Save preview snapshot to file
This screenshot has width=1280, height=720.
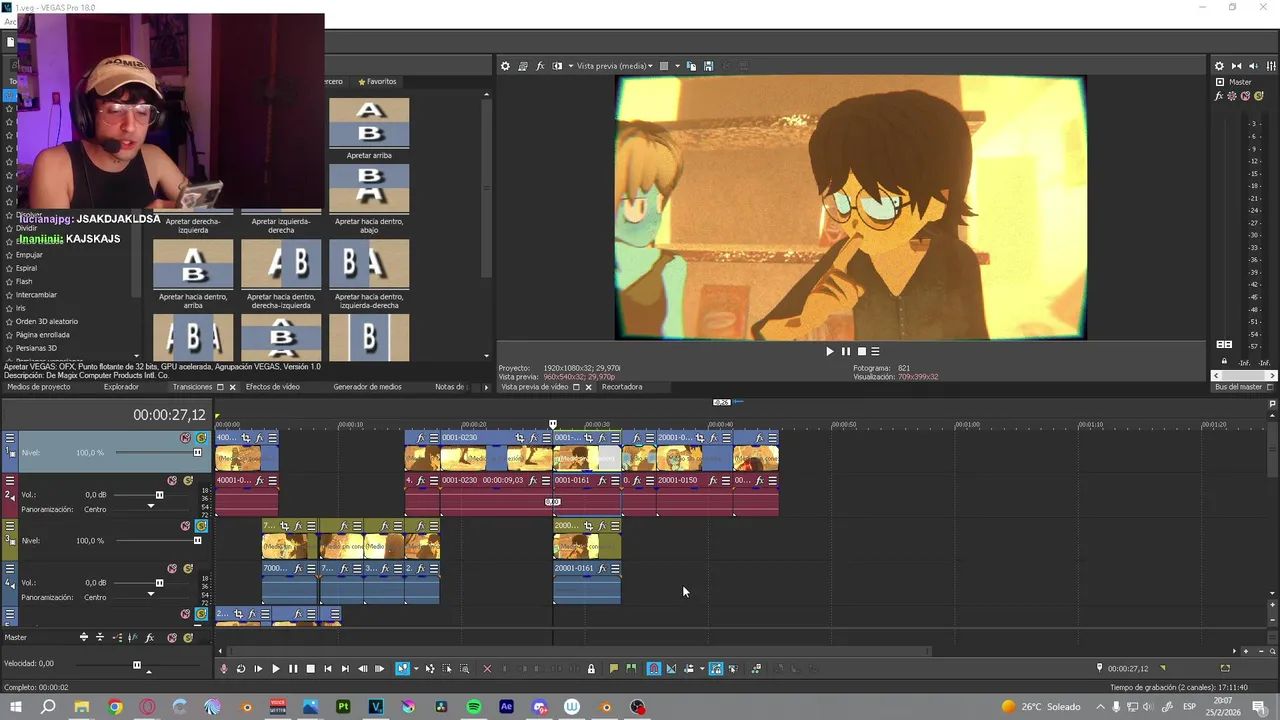click(x=708, y=66)
